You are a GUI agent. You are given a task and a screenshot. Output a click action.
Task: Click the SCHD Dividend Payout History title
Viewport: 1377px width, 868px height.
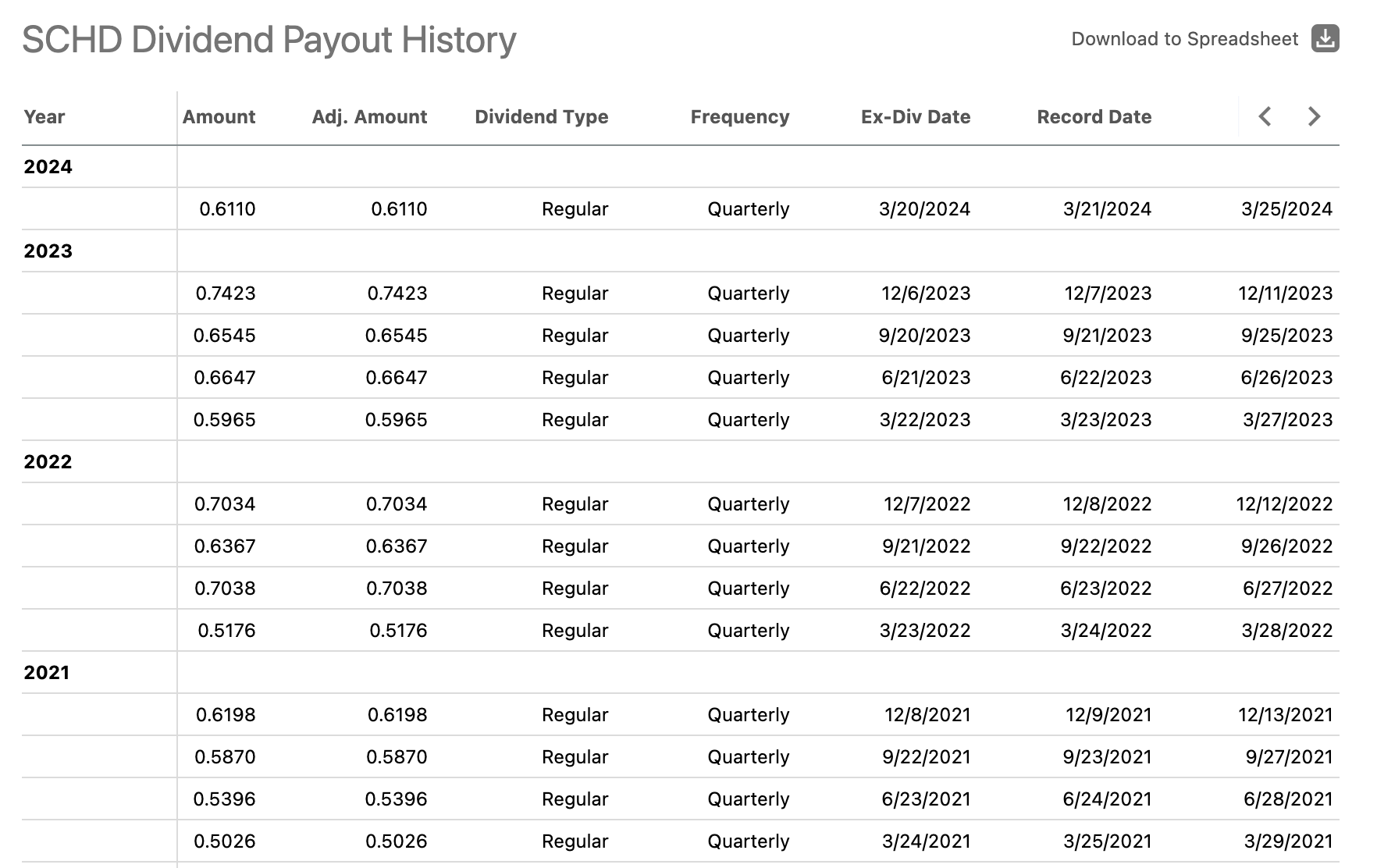click(x=269, y=40)
